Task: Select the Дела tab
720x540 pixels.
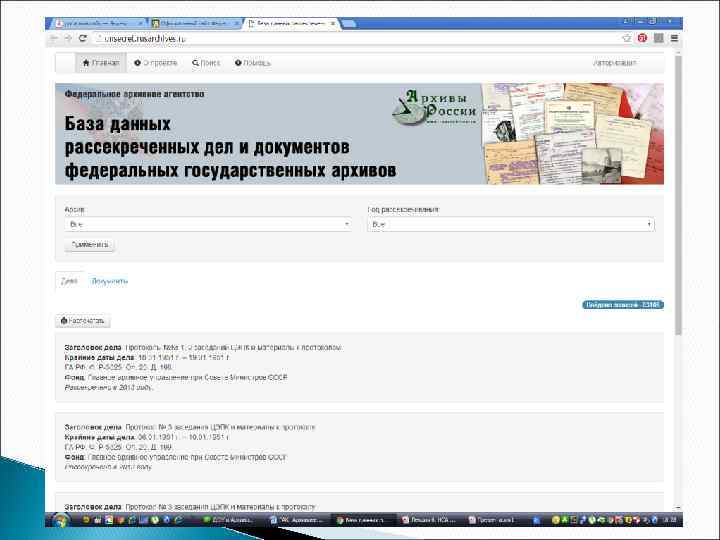Action: [x=69, y=281]
